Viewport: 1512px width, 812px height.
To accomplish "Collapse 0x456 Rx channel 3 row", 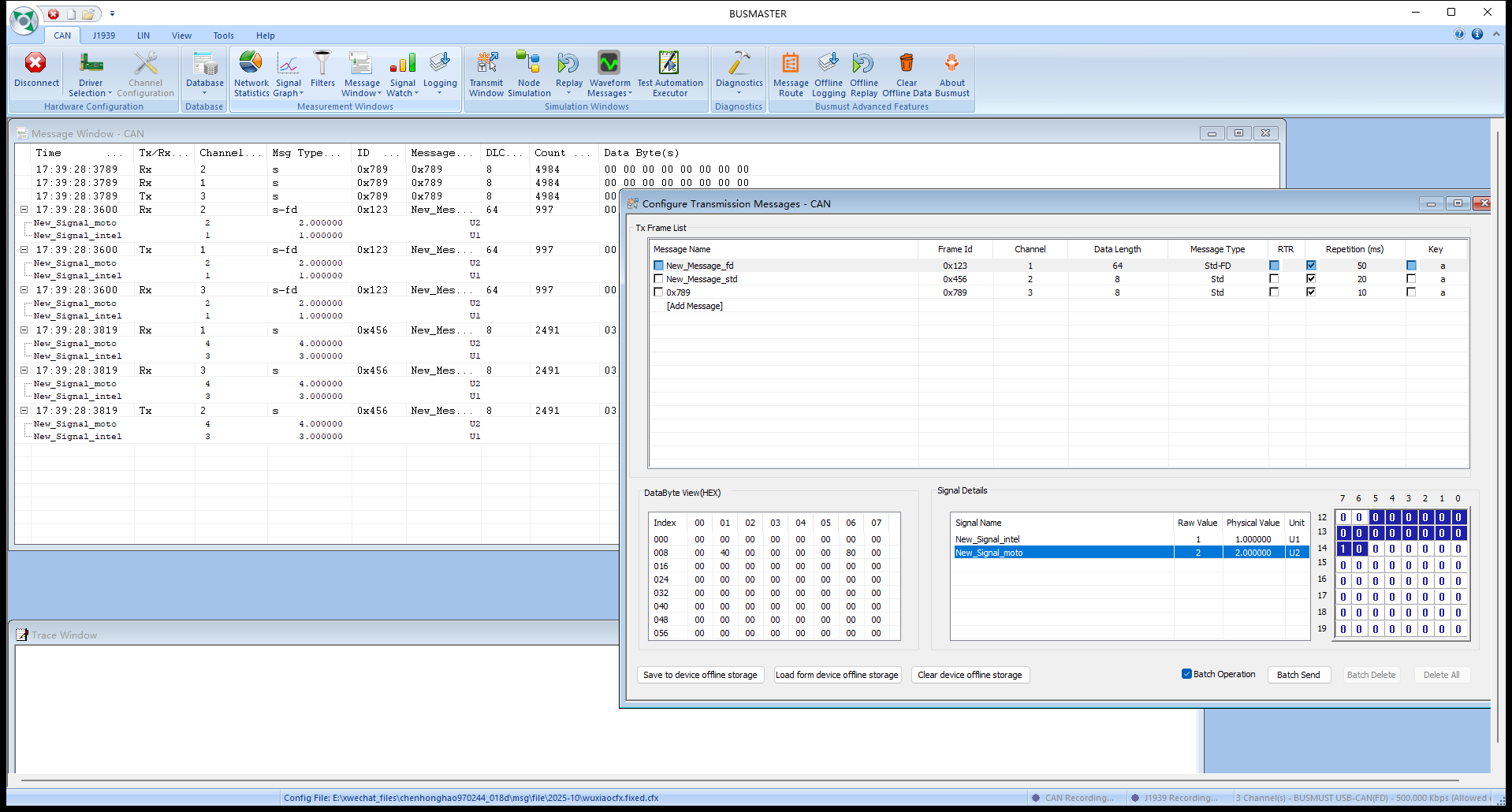I will click(24, 371).
